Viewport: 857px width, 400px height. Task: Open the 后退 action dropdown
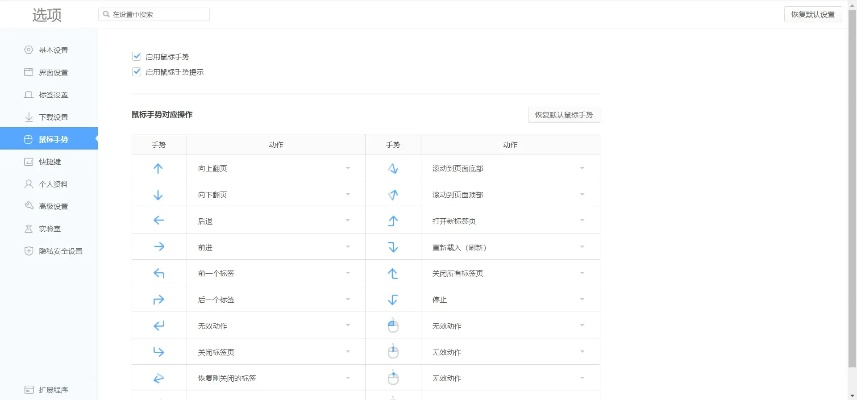[x=348, y=220]
